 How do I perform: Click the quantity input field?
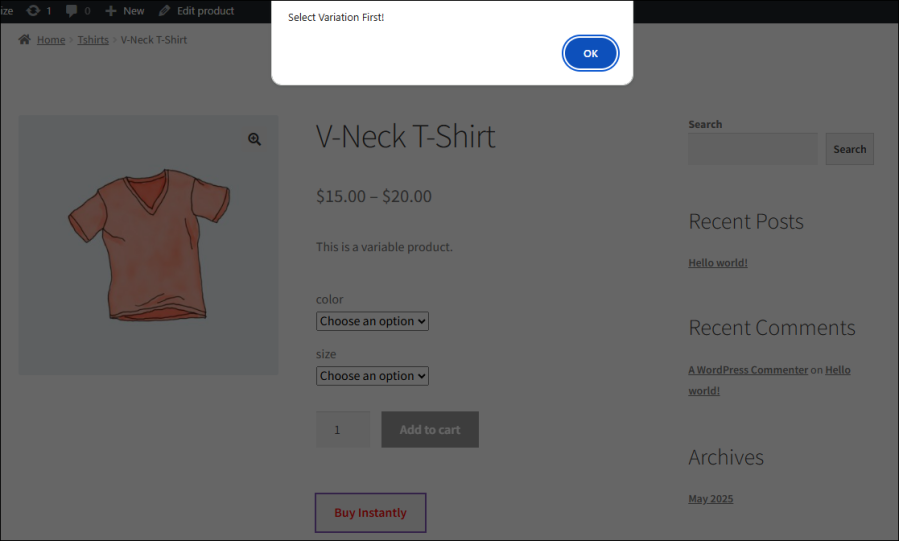click(342, 430)
